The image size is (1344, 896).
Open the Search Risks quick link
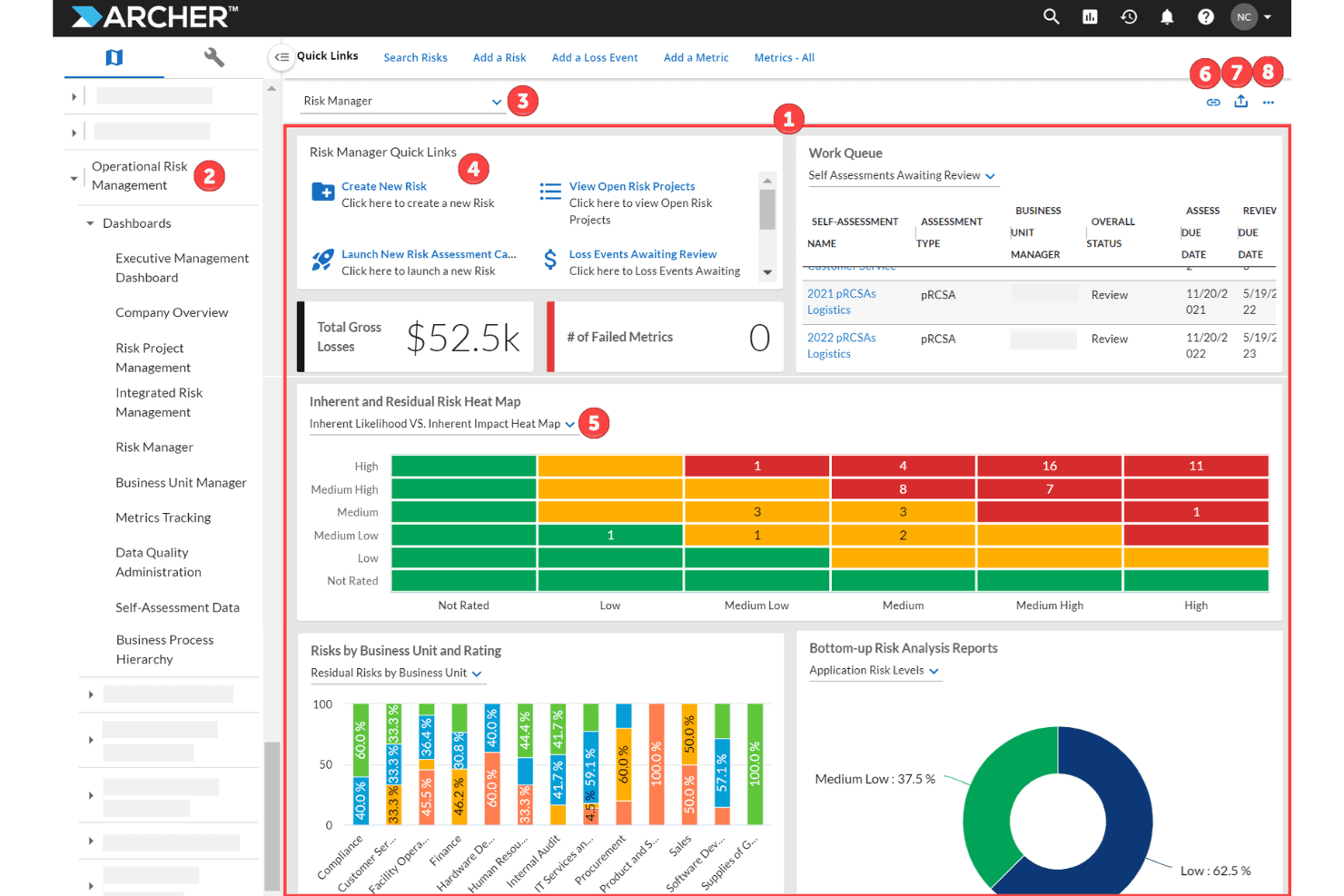[415, 57]
